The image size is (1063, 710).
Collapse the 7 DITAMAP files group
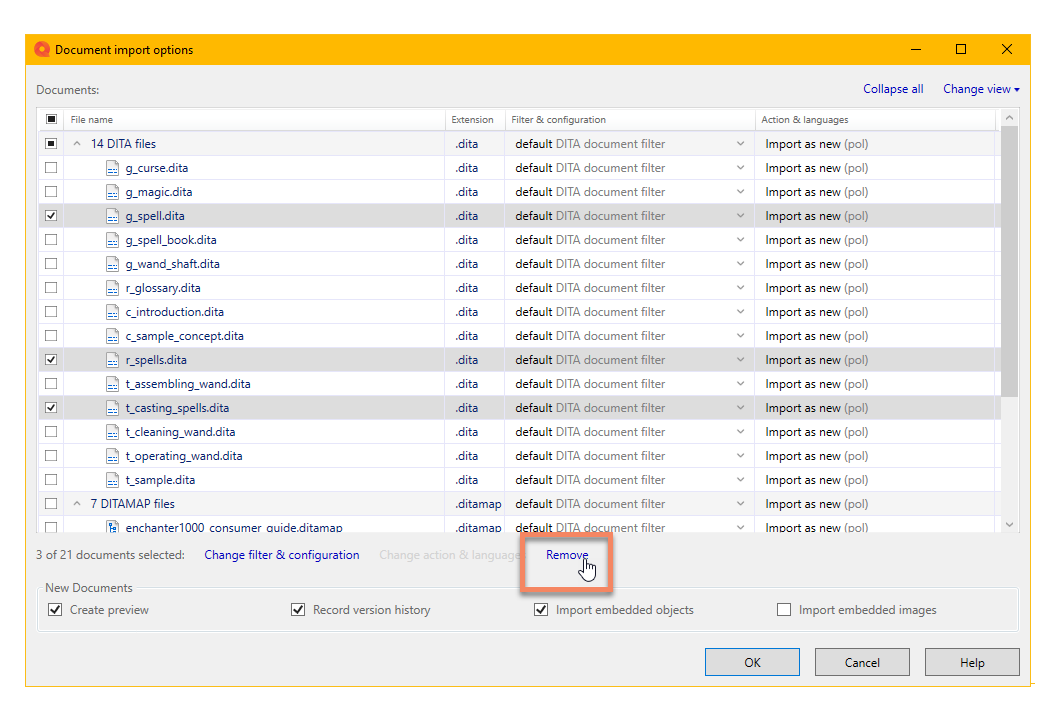(x=77, y=503)
